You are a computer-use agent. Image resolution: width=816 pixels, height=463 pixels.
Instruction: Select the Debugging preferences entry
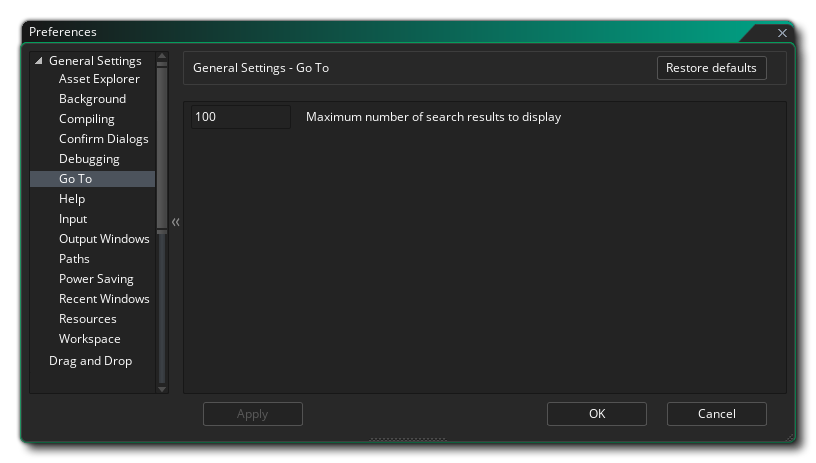(89, 159)
